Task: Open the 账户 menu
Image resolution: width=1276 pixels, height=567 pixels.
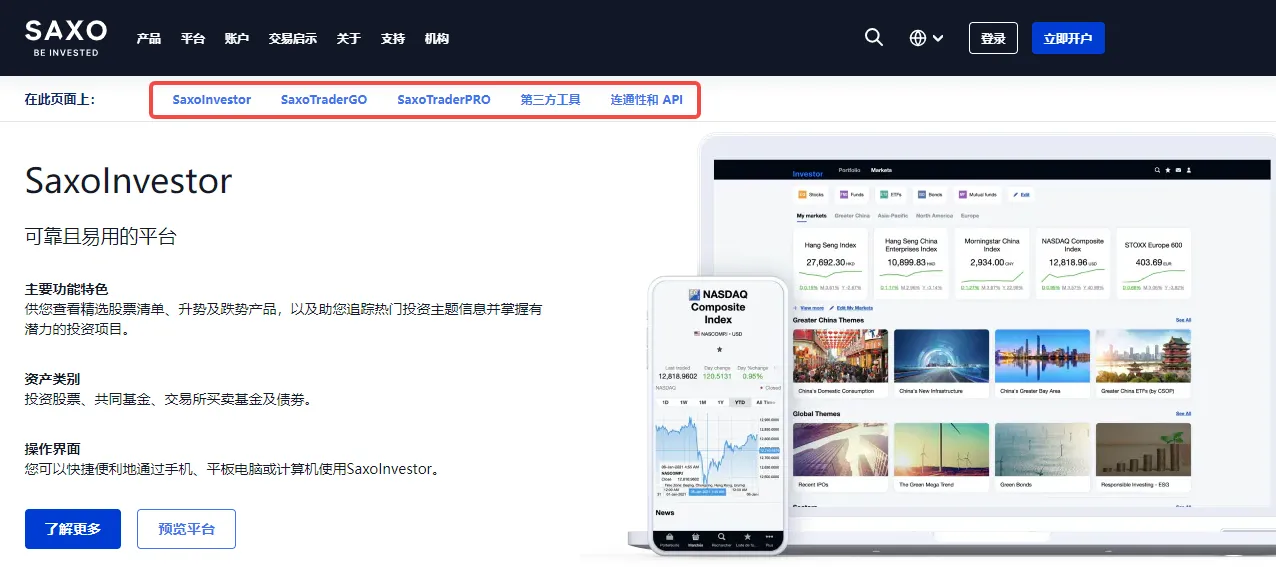Action: point(237,39)
